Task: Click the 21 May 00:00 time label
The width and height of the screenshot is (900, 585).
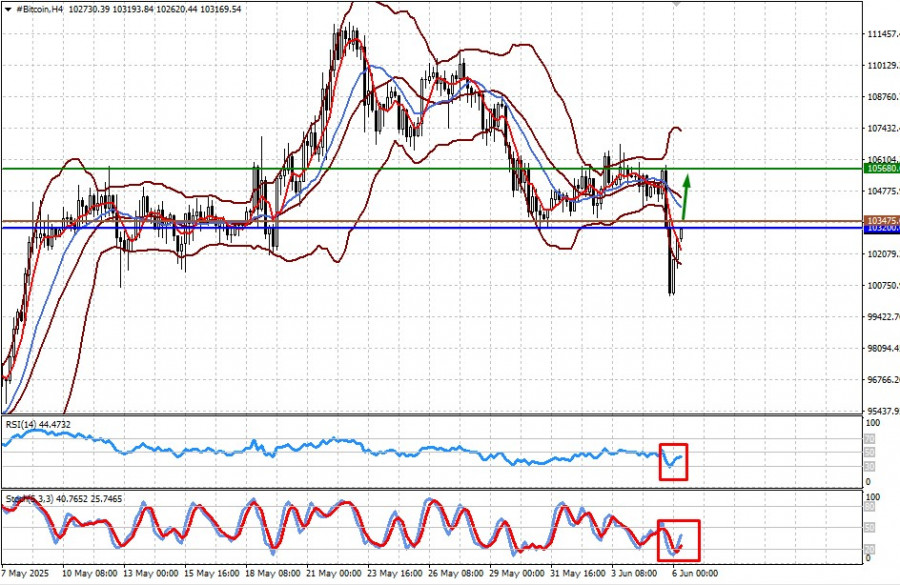Action: [334, 573]
